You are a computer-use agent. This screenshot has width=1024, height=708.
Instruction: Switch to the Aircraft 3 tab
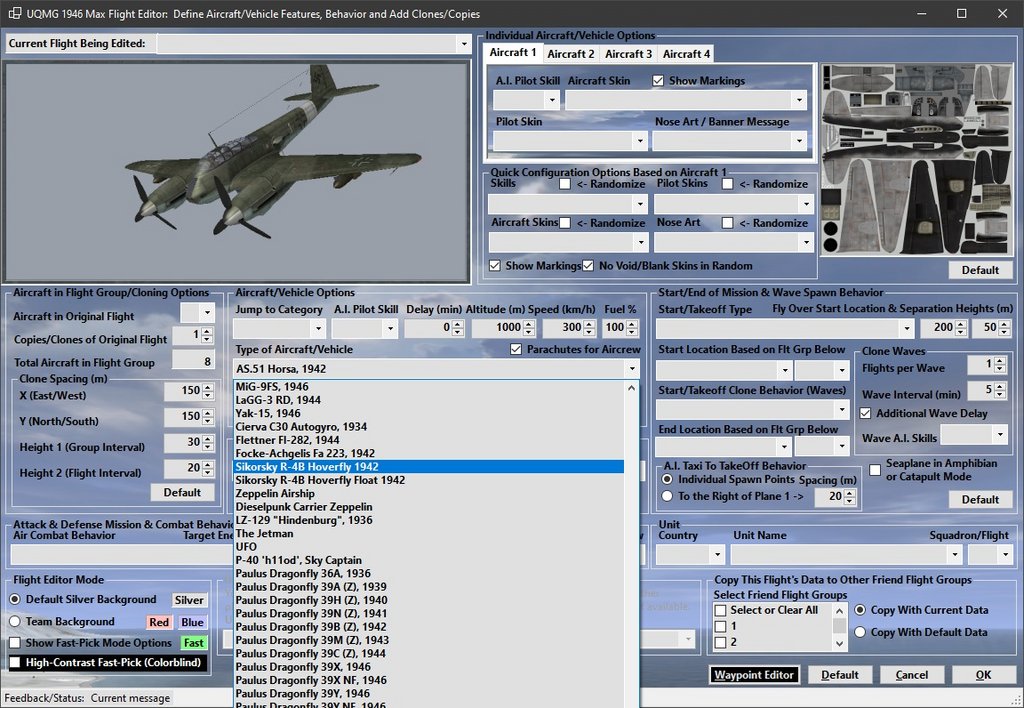628,54
